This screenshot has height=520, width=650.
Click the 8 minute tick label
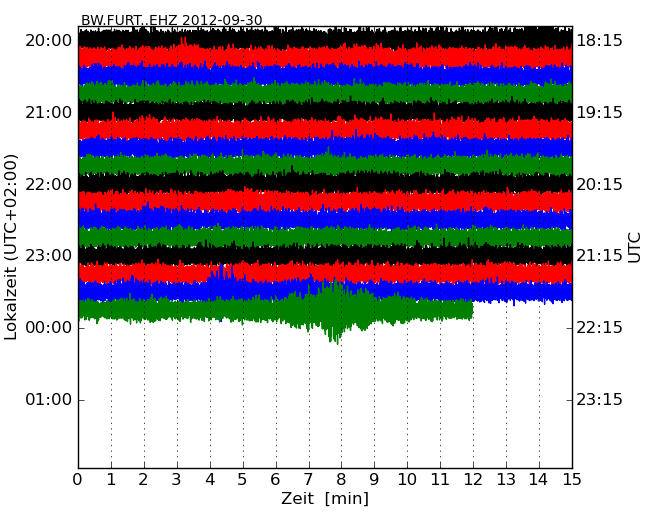point(342,480)
